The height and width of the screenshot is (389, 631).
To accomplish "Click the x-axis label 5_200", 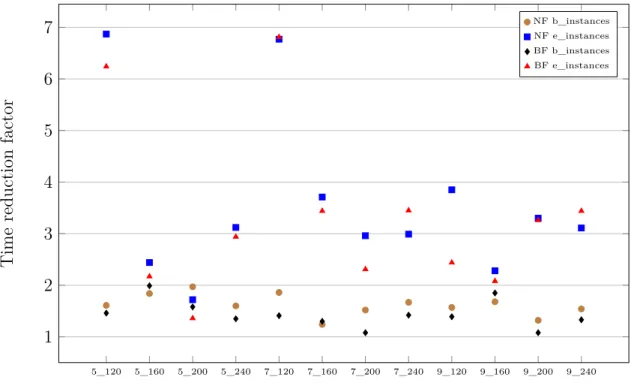I will [x=192, y=372].
